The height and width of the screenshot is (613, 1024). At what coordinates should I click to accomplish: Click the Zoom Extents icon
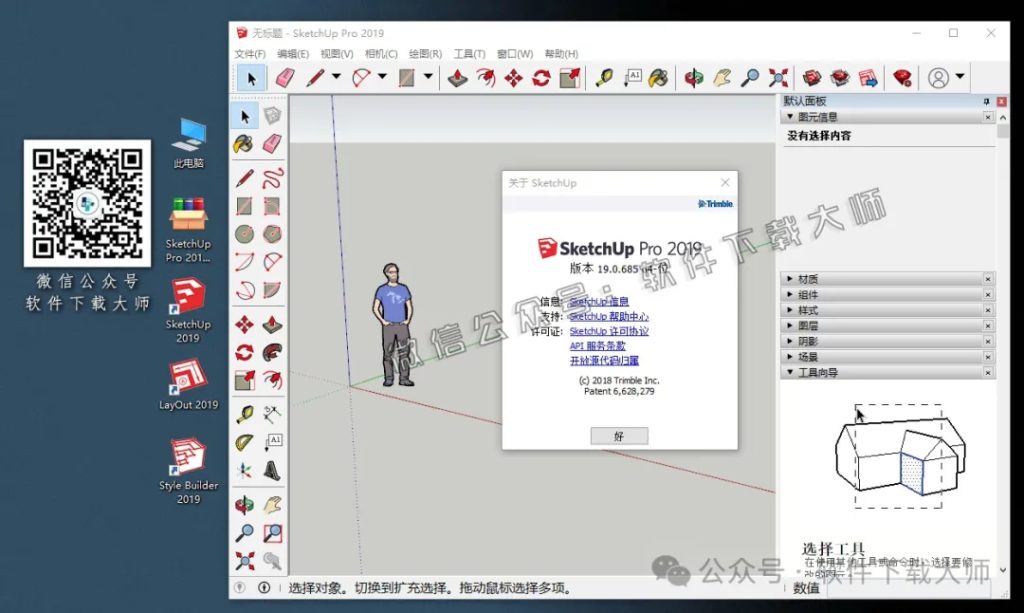777,77
